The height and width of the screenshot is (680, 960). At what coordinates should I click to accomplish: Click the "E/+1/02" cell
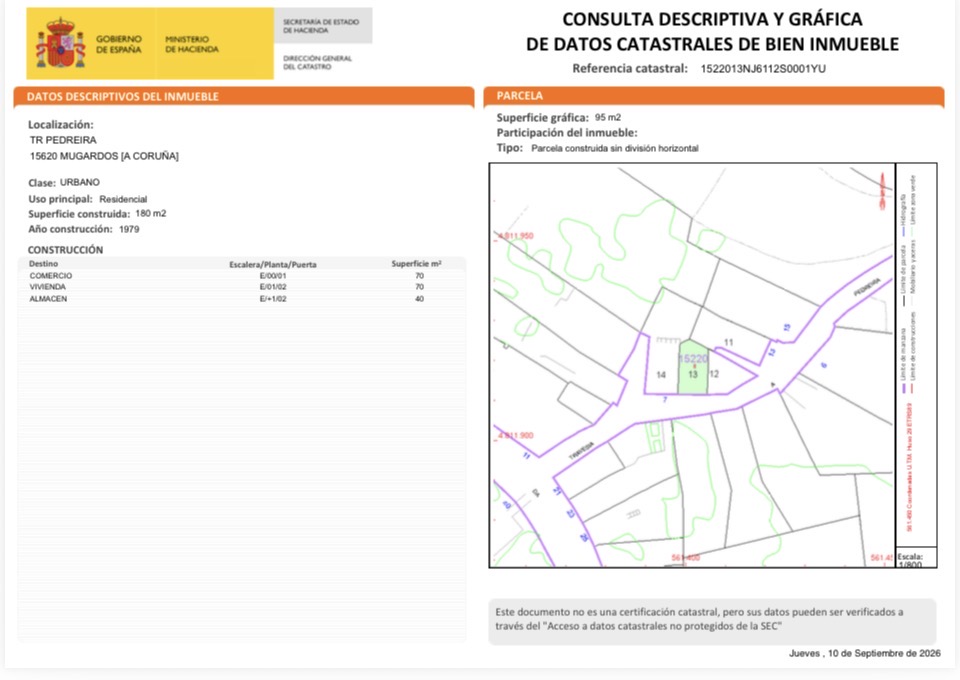pos(273,299)
